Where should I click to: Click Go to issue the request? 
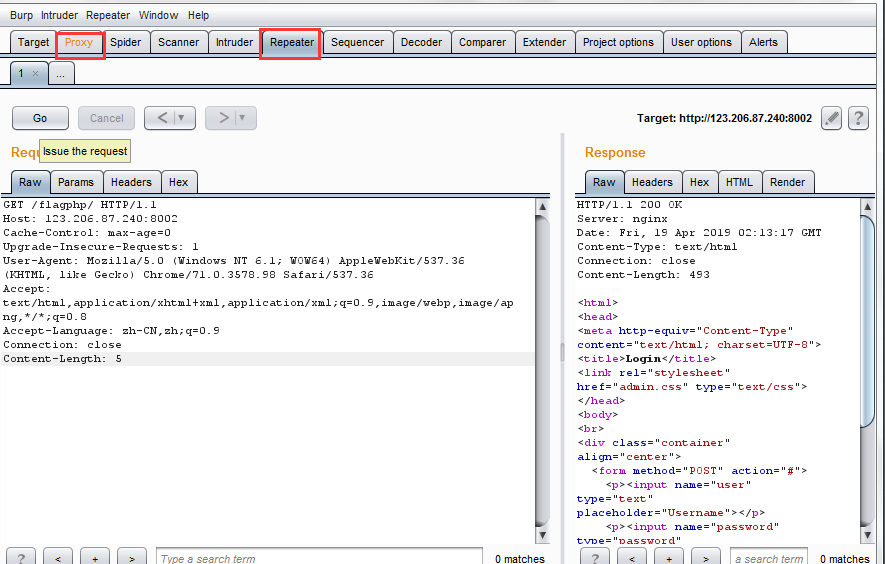[40, 118]
